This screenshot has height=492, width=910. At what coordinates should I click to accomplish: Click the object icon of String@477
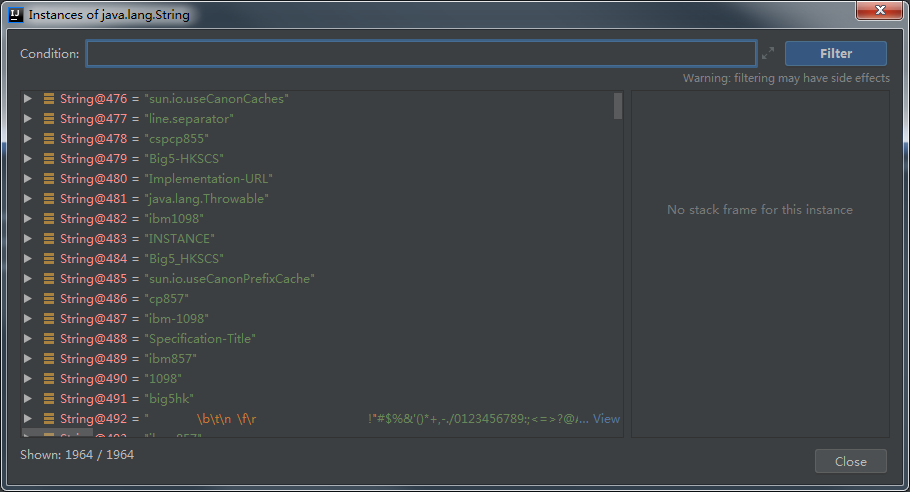click(x=49, y=118)
